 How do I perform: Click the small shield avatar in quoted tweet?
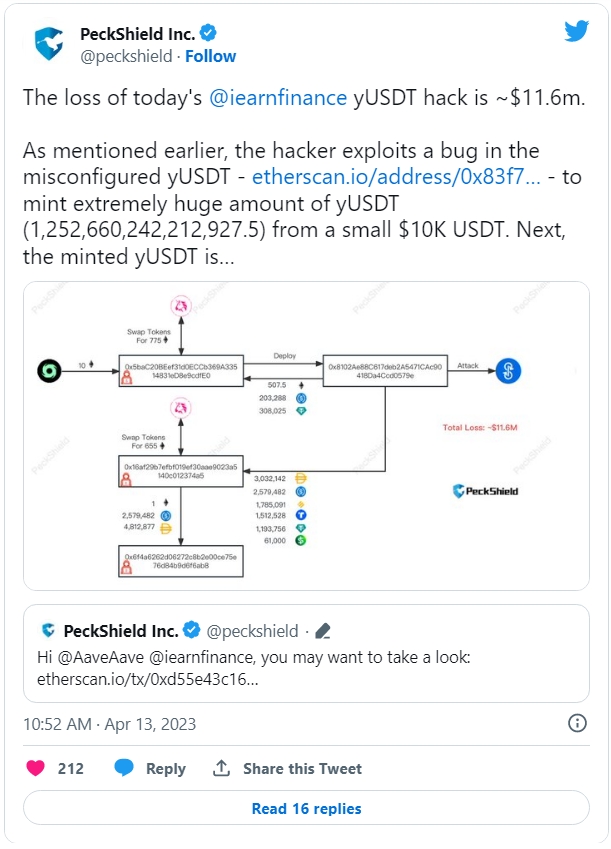coord(48,630)
